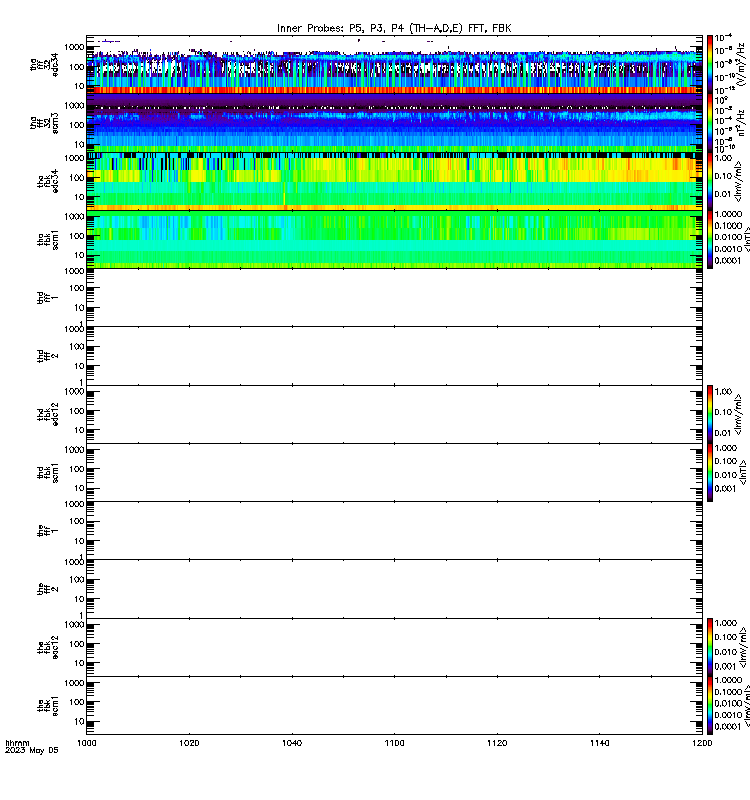This screenshot has width=750, height=800.
Task: Select the "tha fff 32 scm3" panel label
Action: click(x=44, y=123)
